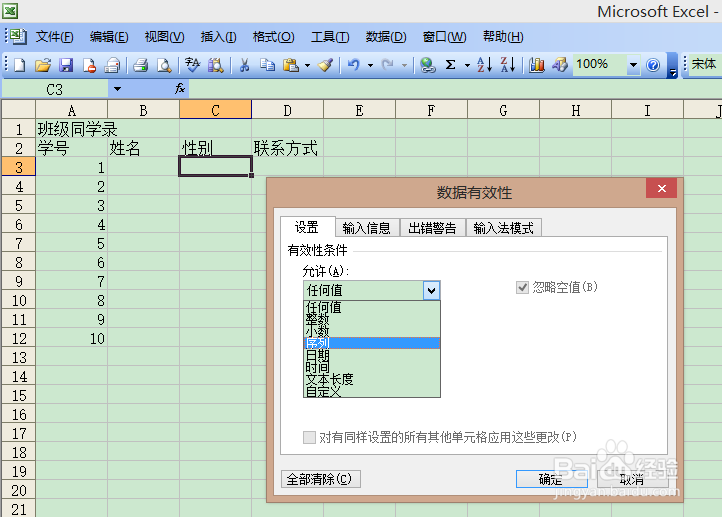722x517 pixels.
Task: Copy selection with the Copy icon
Action: 268,65
